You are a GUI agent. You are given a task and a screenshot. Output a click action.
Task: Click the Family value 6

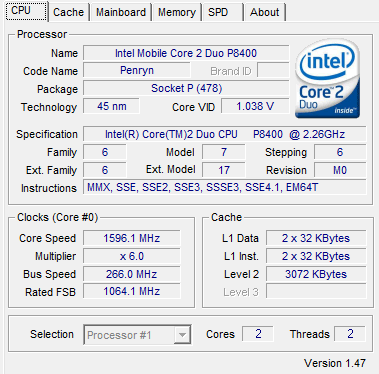tap(105, 152)
